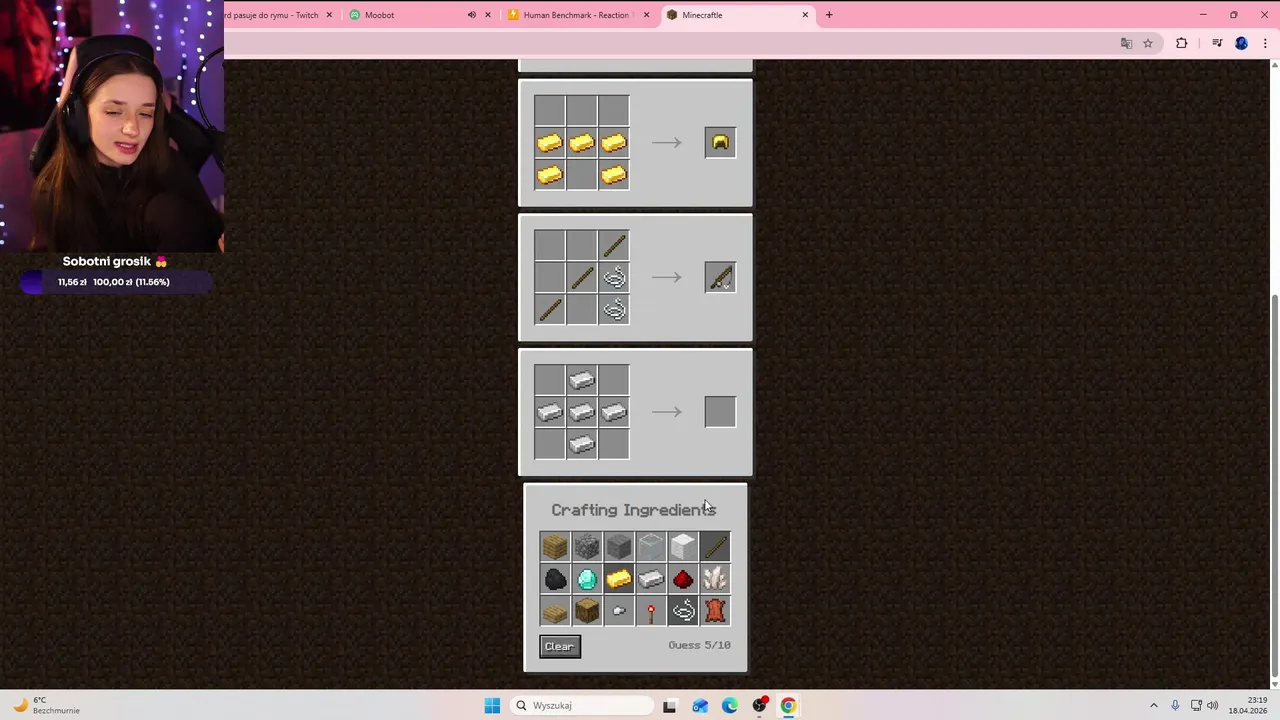Select the leather ingredient
Screen dimensions: 1280x720
tap(715, 610)
